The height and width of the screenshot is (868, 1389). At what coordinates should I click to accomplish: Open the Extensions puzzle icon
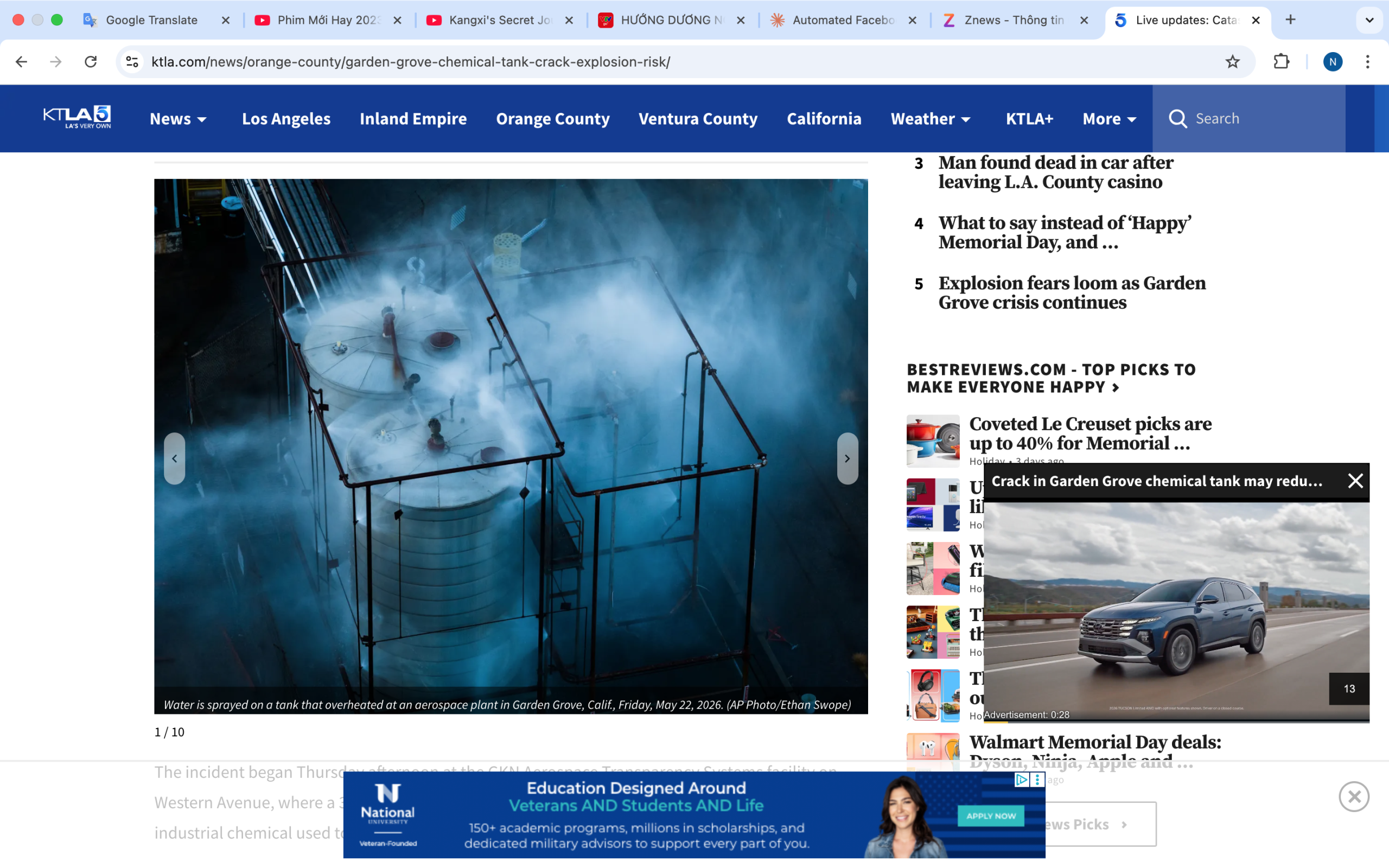coord(1281,61)
